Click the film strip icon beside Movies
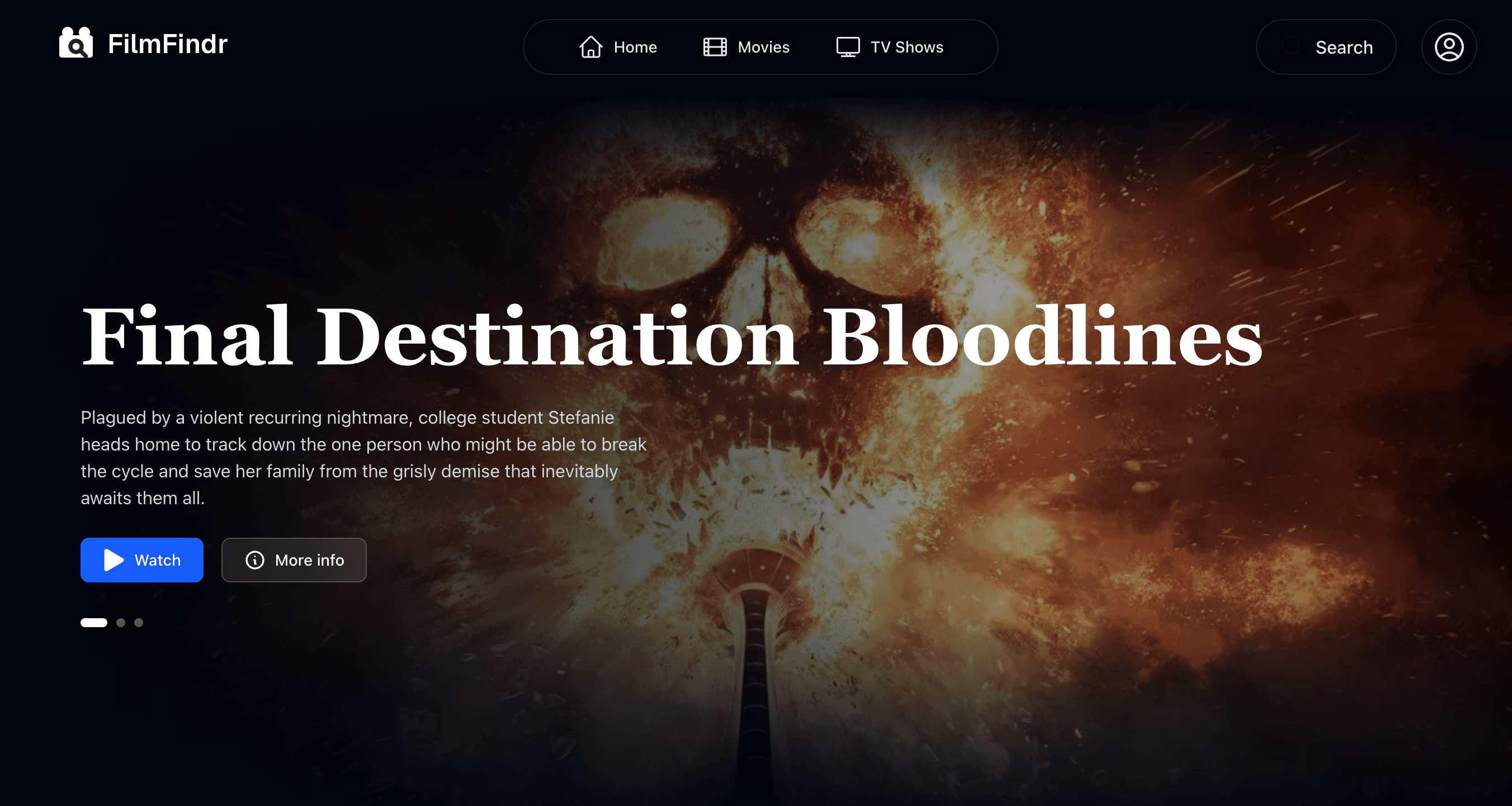The image size is (1512, 806). point(714,47)
